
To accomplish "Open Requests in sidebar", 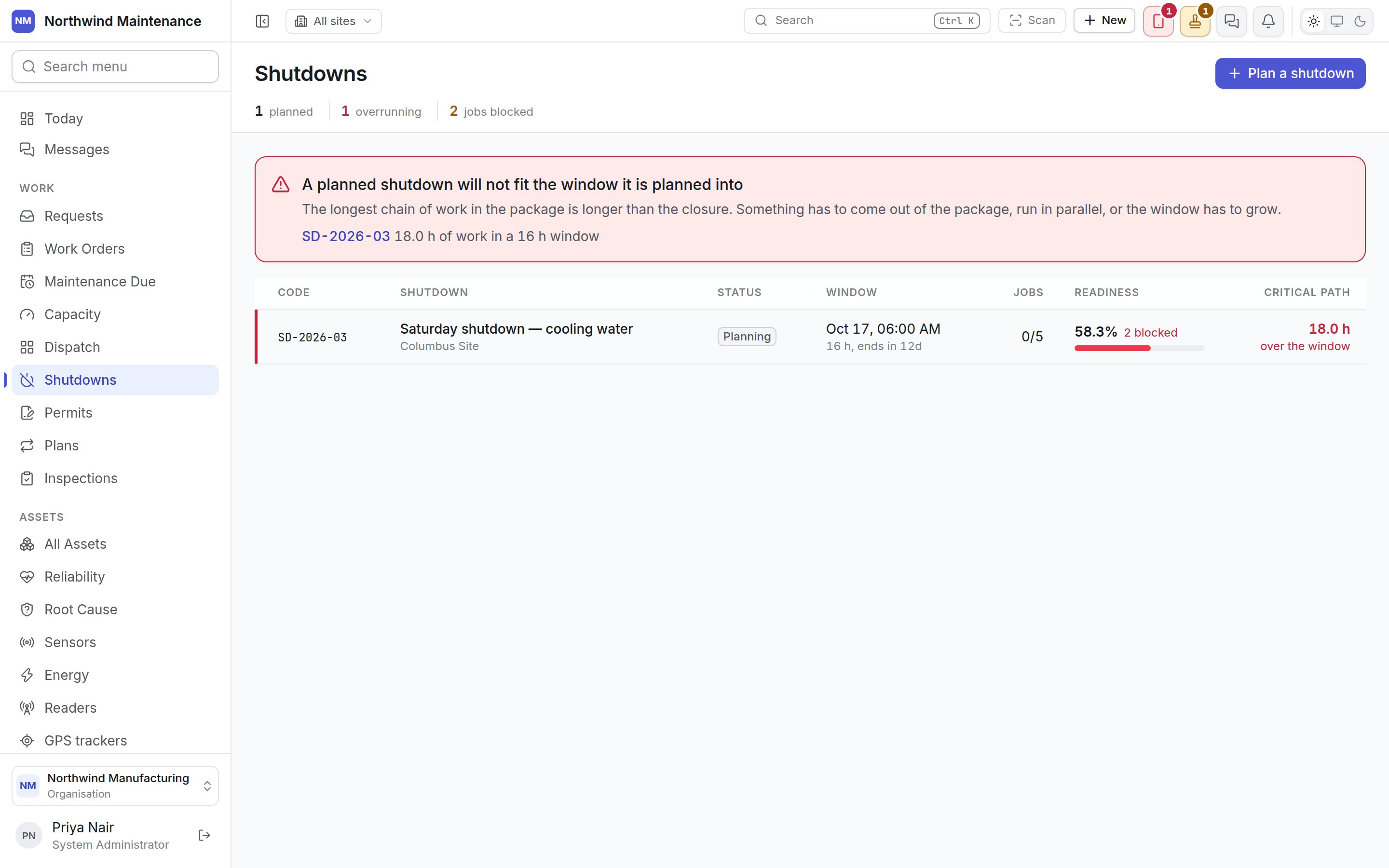I will (115, 216).
